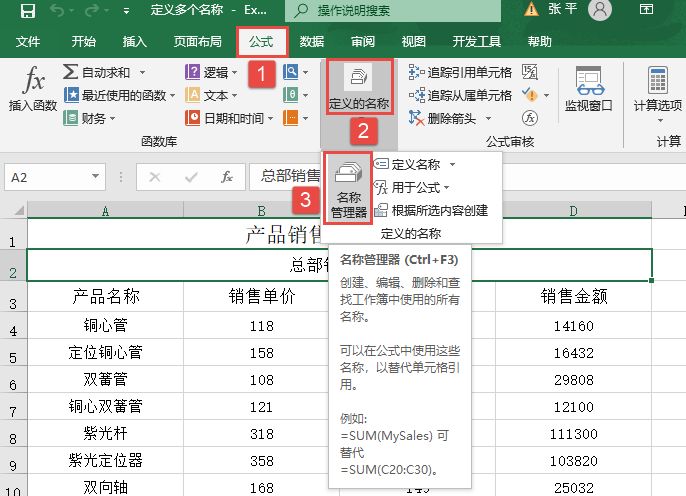
Task: Select cell containing 铜心管
Action: tap(105, 325)
